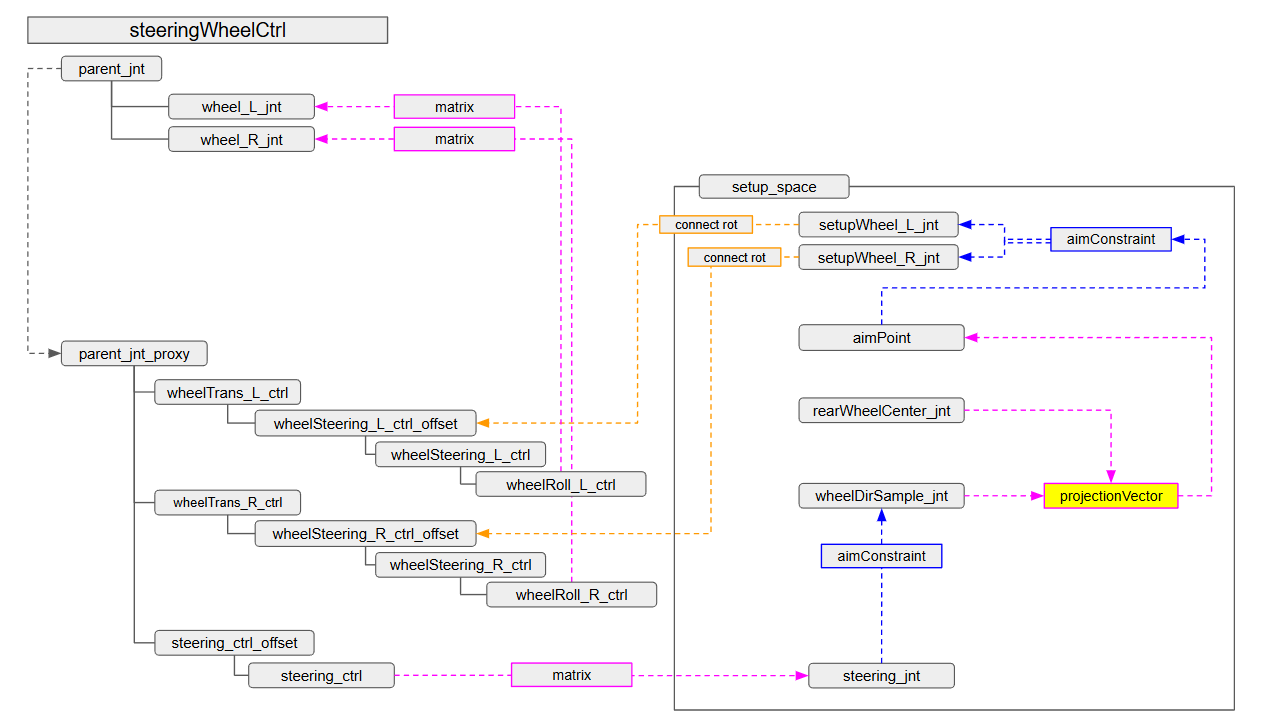
Task: Click the matrix node feeding wheel_L_jnt
Action: (454, 107)
